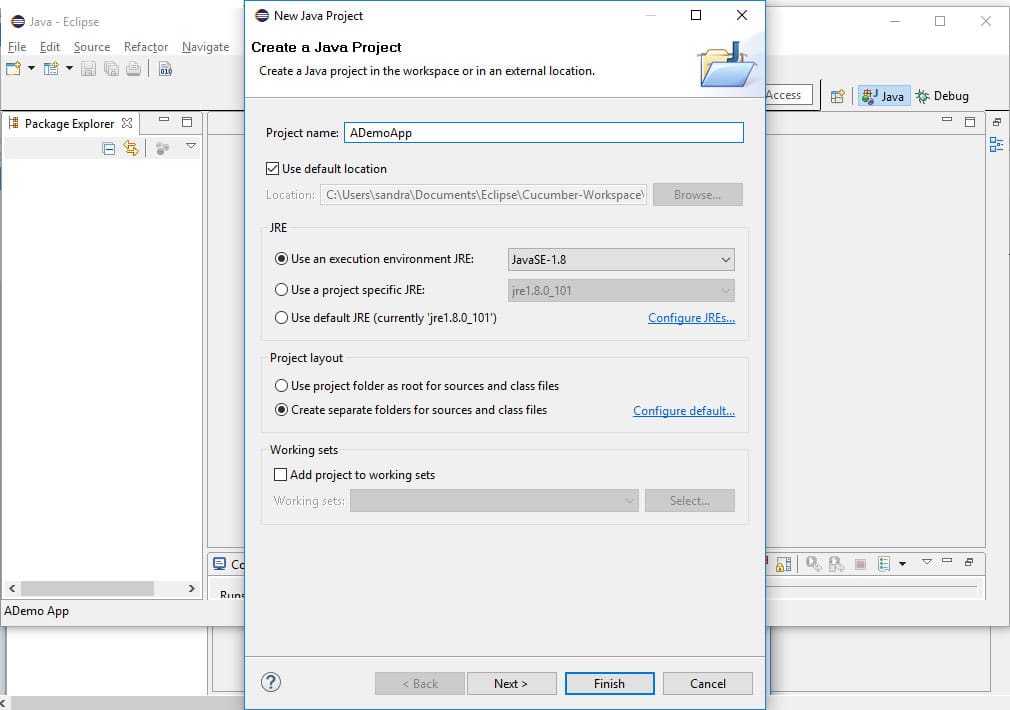Open the Refactor menu

coord(146,47)
